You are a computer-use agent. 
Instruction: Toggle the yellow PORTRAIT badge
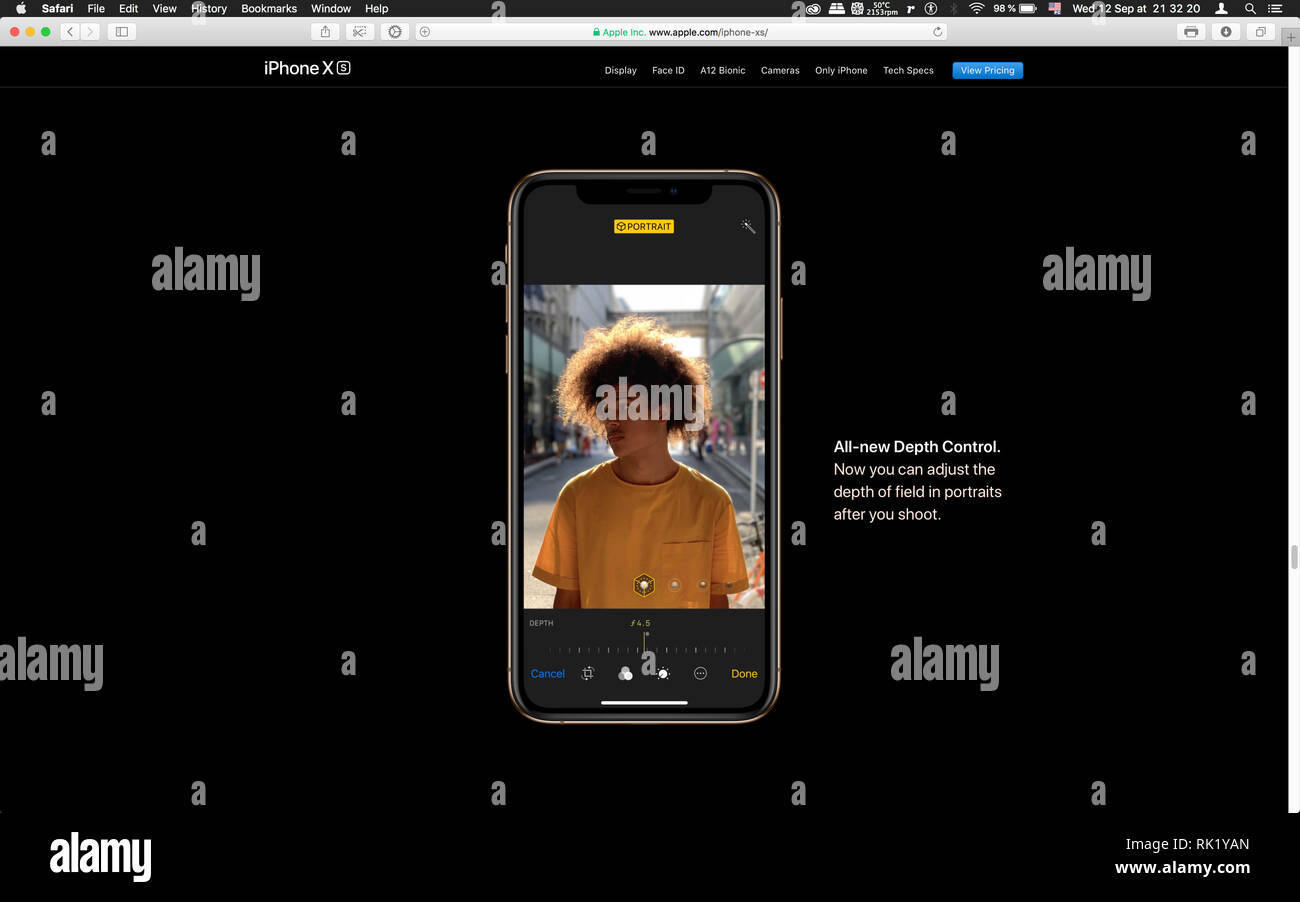644,227
